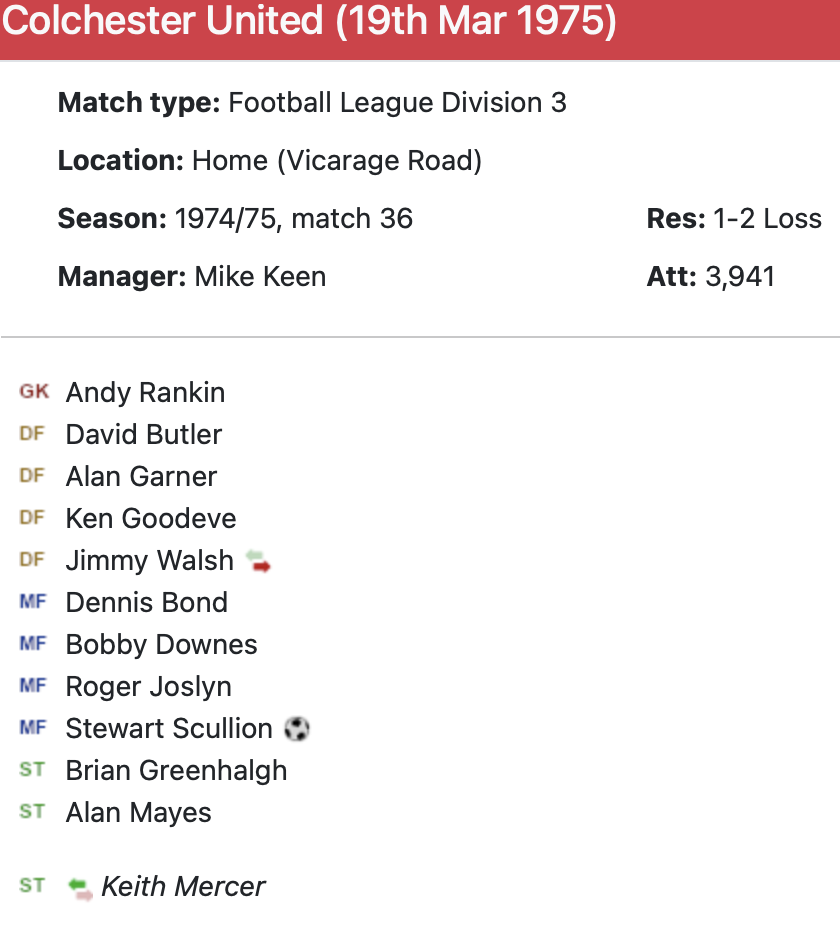Click the MF icon beside Roger Joslyn
840x926 pixels.
pyautogui.click(x=33, y=686)
